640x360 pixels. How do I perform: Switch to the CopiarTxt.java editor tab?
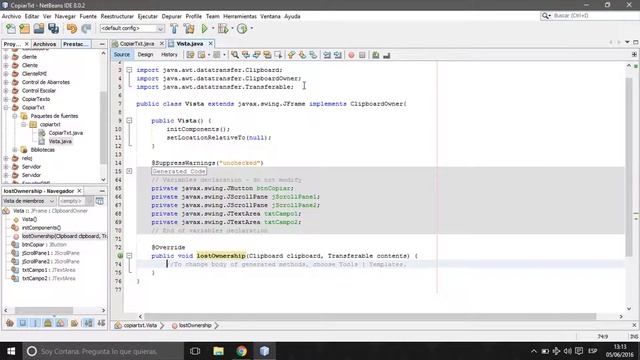pos(137,44)
